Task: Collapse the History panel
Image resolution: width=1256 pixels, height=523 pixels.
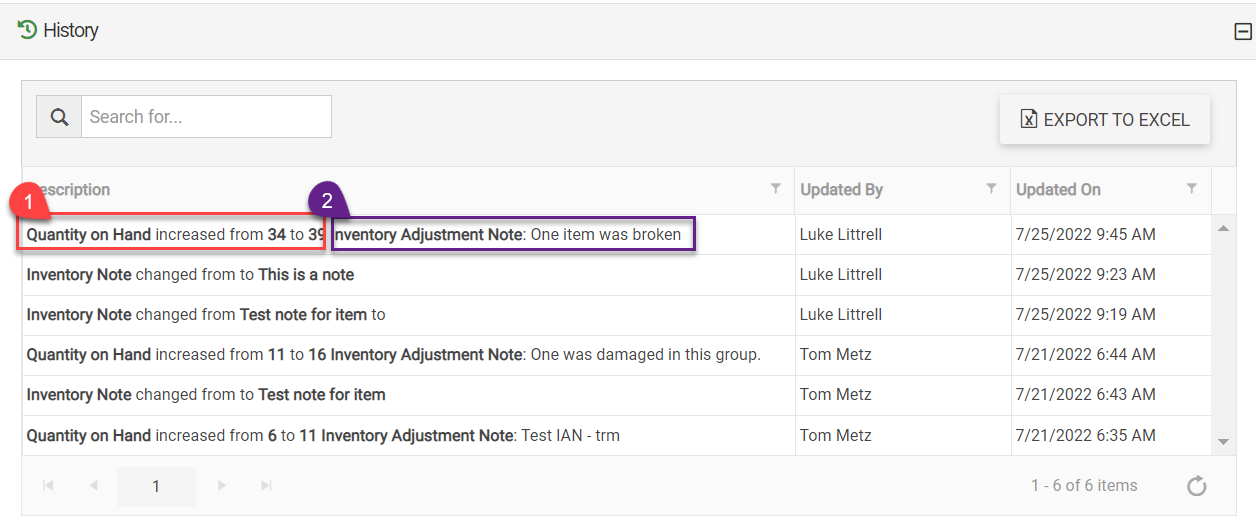Action: coord(1242,32)
